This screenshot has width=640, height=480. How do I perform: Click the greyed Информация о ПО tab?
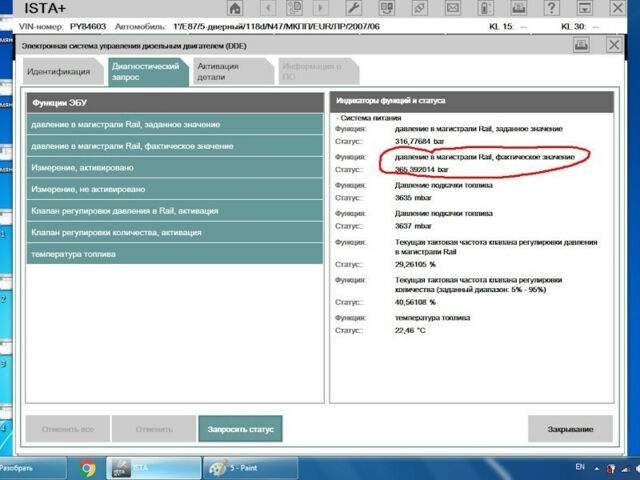pyautogui.click(x=318, y=71)
